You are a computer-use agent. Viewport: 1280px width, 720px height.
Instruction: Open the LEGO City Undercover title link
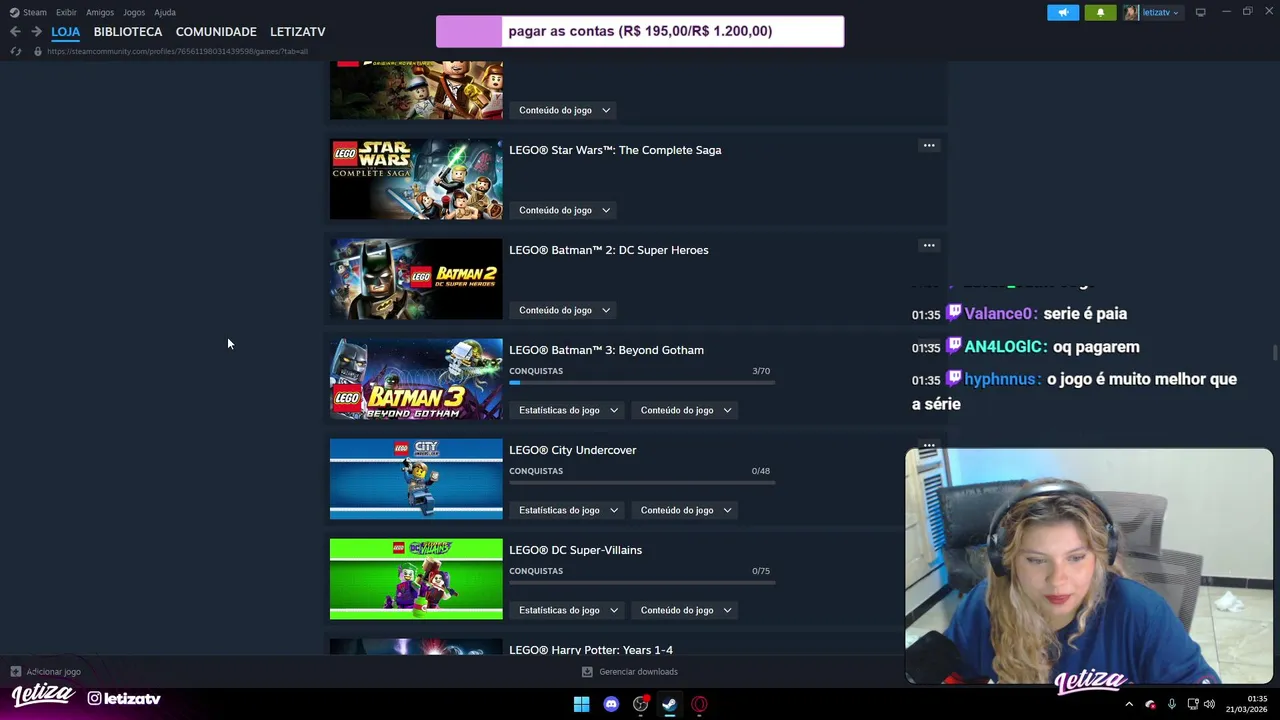pyautogui.click(x=572, y=450)
